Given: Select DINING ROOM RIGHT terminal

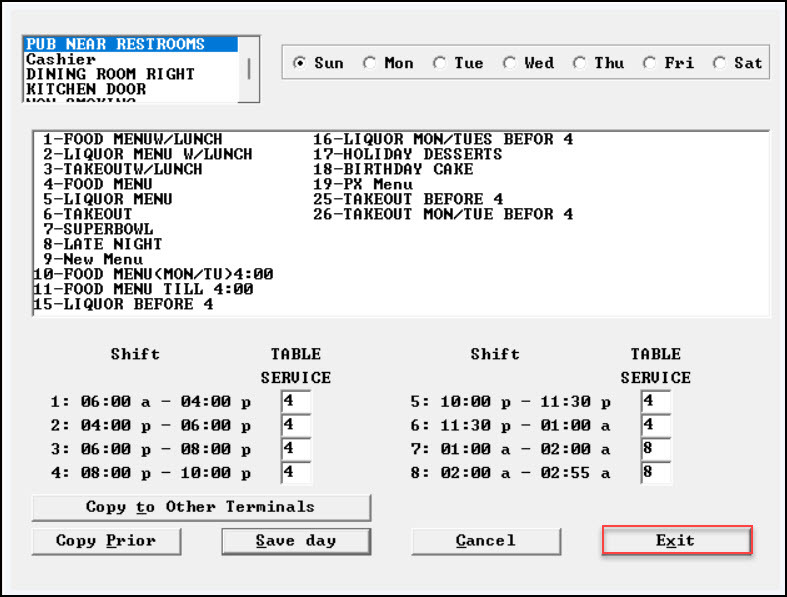Looking at the screenshot, I should coord(110,74).
